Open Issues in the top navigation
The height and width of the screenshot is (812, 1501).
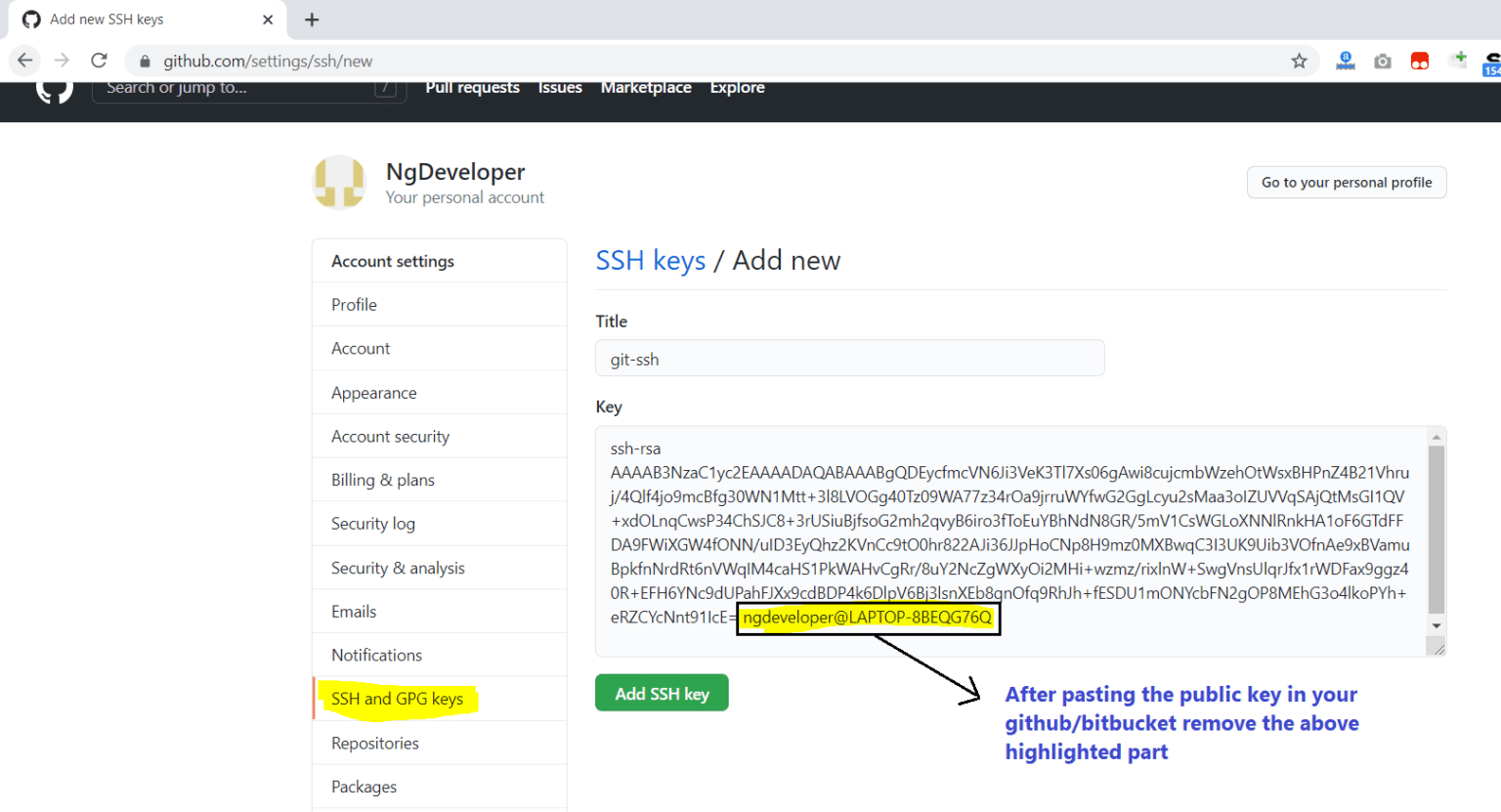(x=560, y=88)
